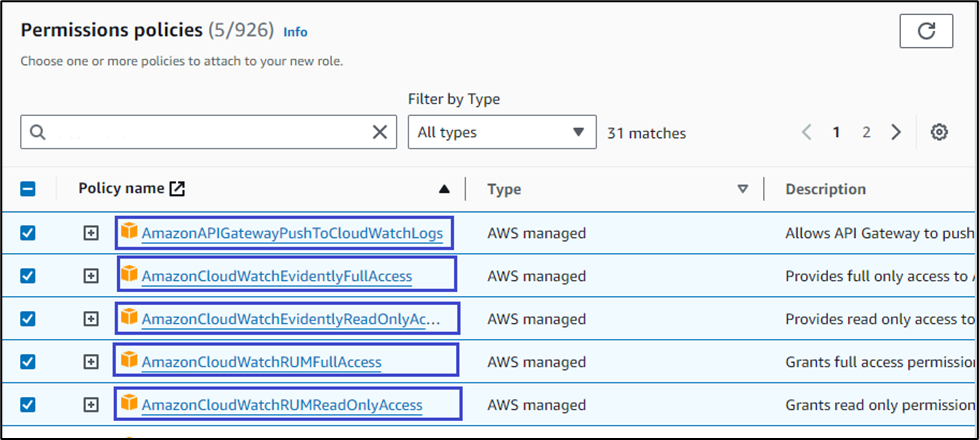Click the external link icon beside Policy name
979x440 pixels.
(x=177, y=188)
